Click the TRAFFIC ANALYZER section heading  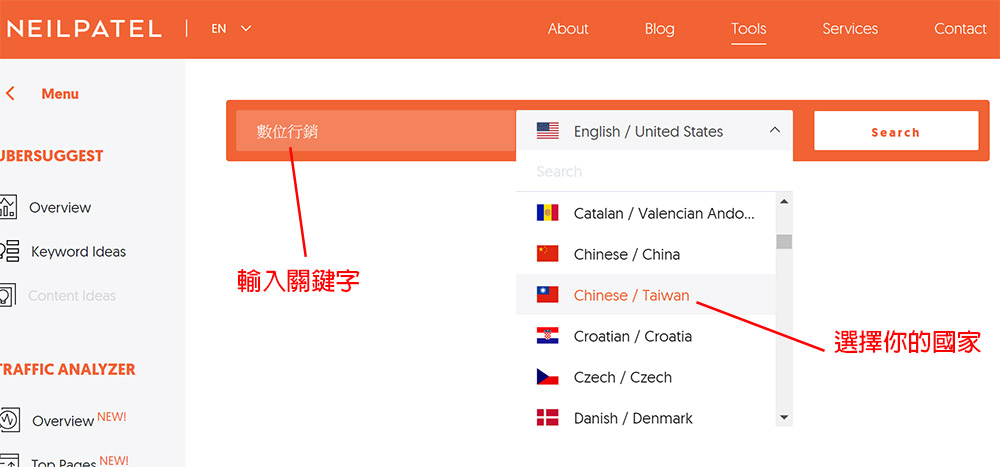coord(68,369)
